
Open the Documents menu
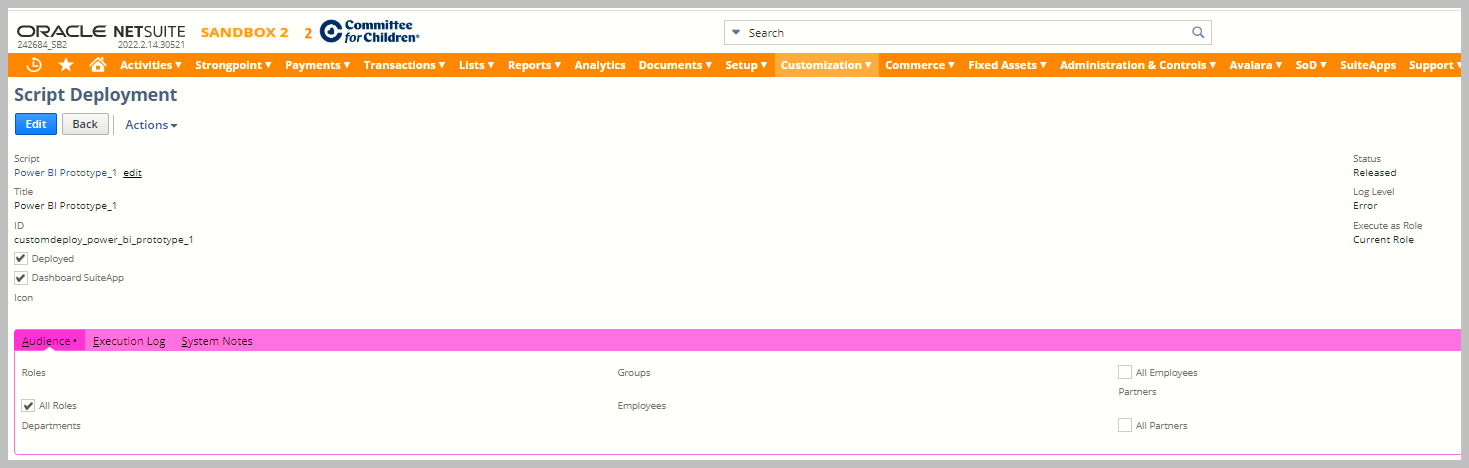coord(675,65)
